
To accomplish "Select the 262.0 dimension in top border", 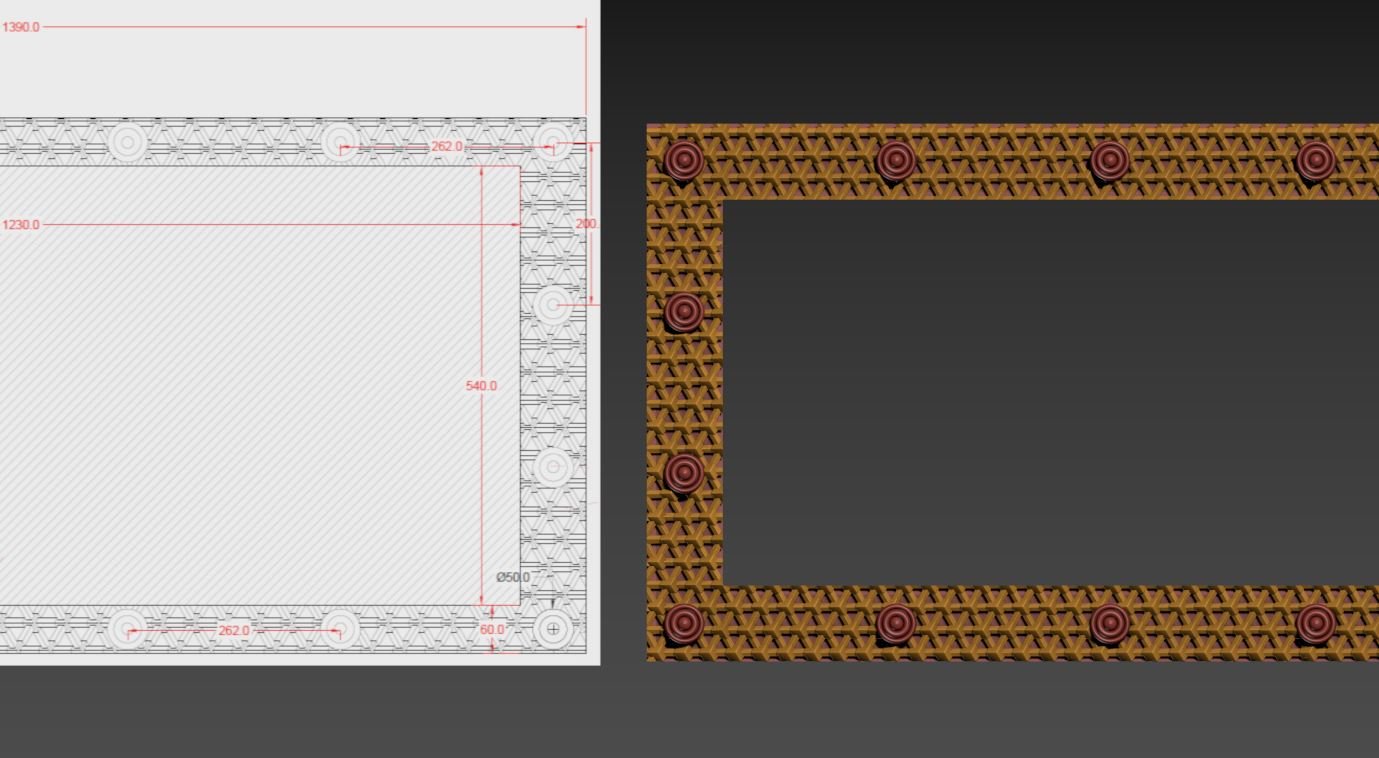I will (447, 147).
